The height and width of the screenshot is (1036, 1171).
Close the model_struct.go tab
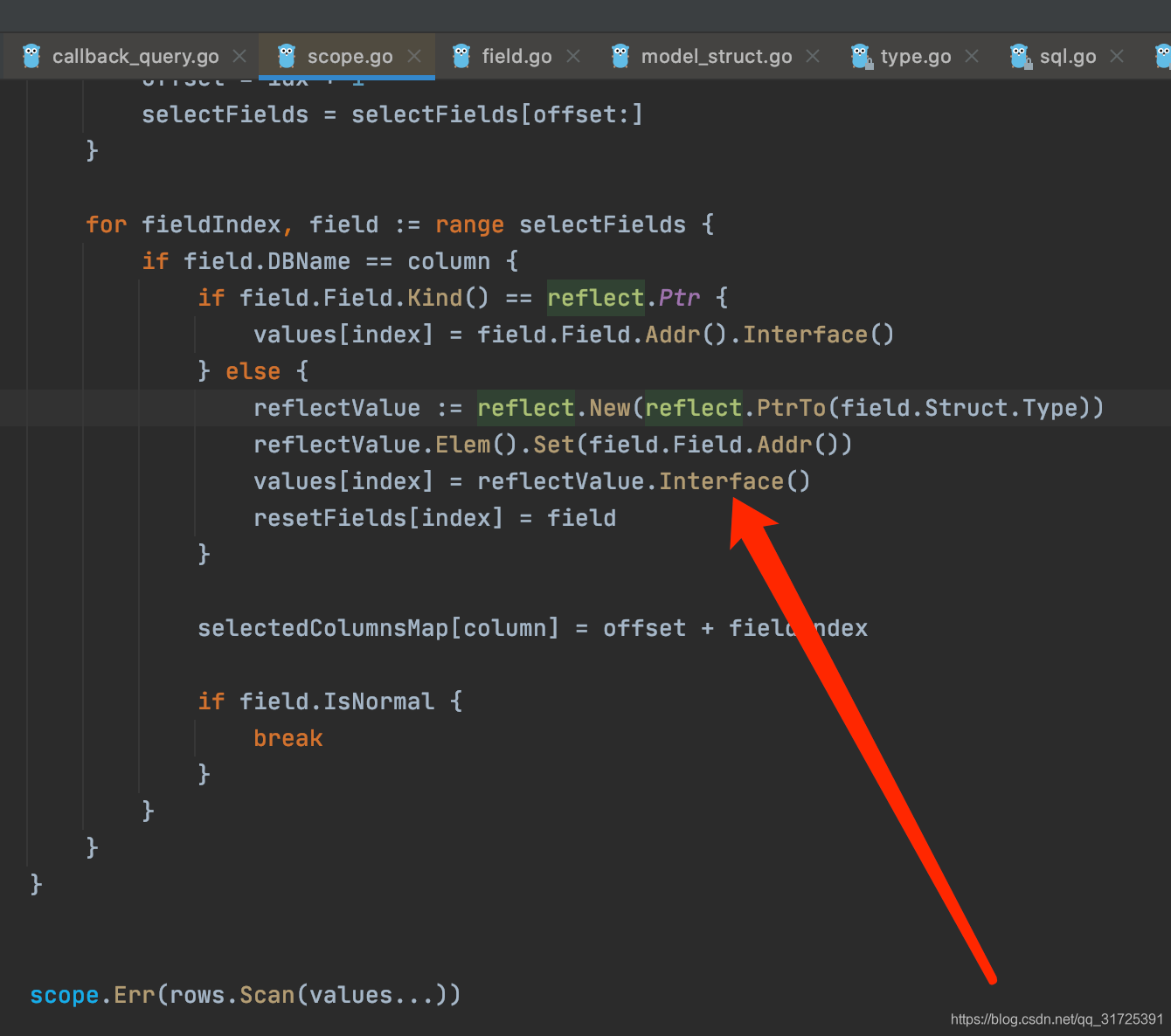[813, 55]
